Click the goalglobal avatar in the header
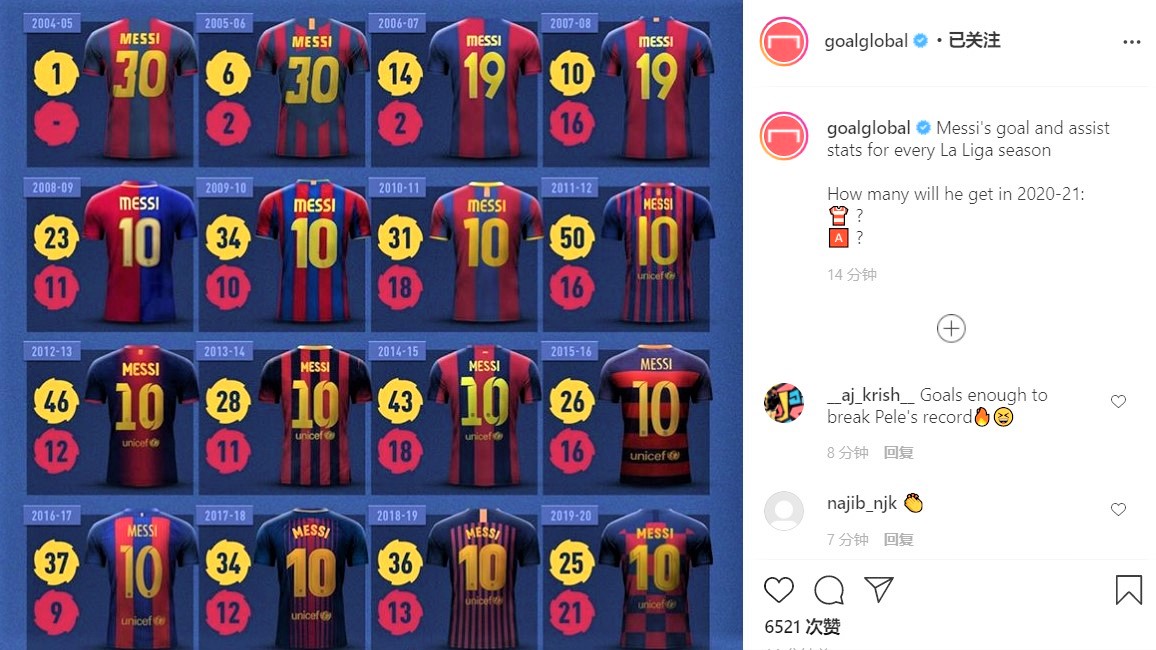This screenshot has height=650, width=1156. 784,41
